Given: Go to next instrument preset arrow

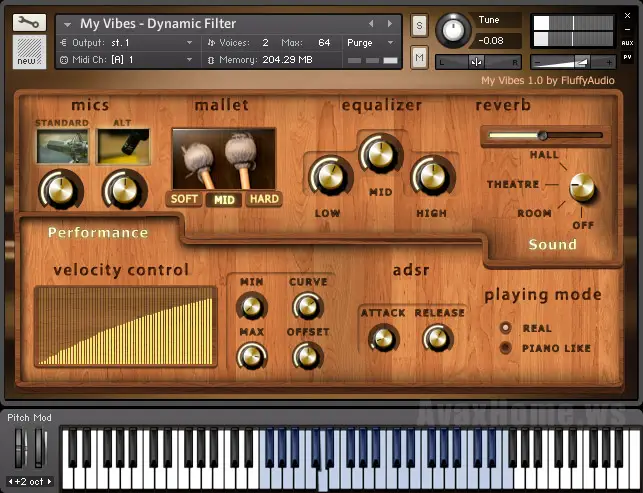Looking at the screenshot, I should click(x=390, y=24).
